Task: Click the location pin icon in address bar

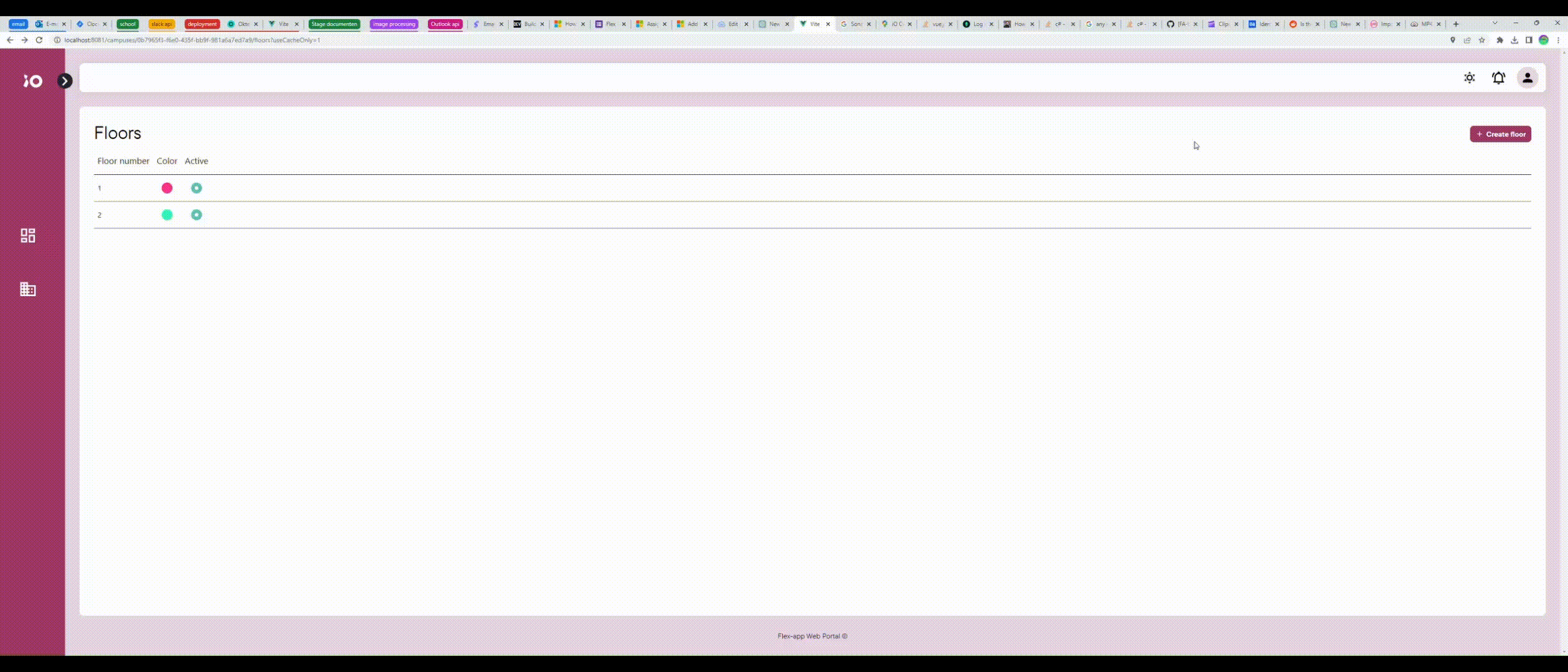Action: click(x=1452, y=40)
